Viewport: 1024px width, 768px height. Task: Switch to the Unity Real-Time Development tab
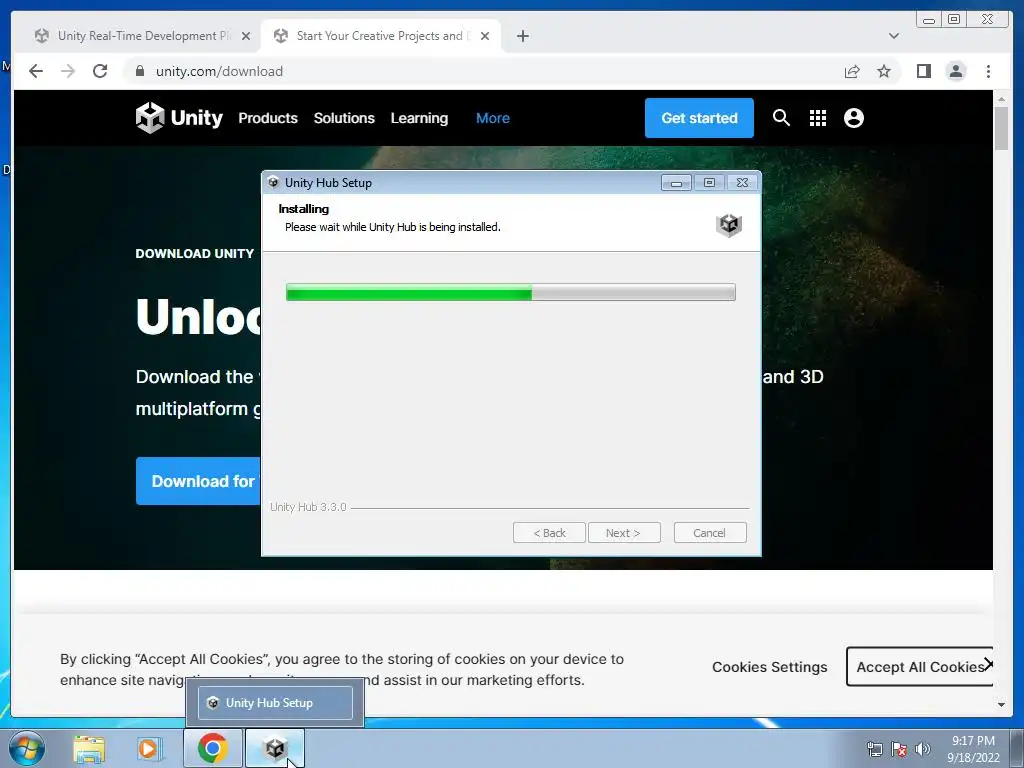143,36
